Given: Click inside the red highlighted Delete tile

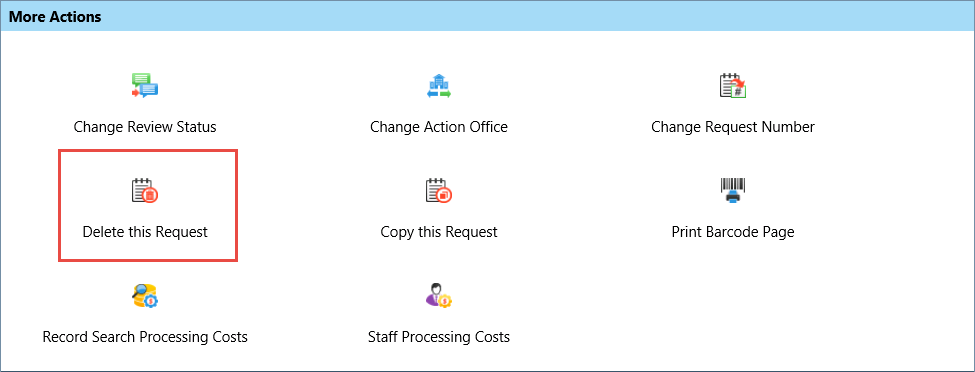Looking at the screenshot, I should [x=148, y=205].
